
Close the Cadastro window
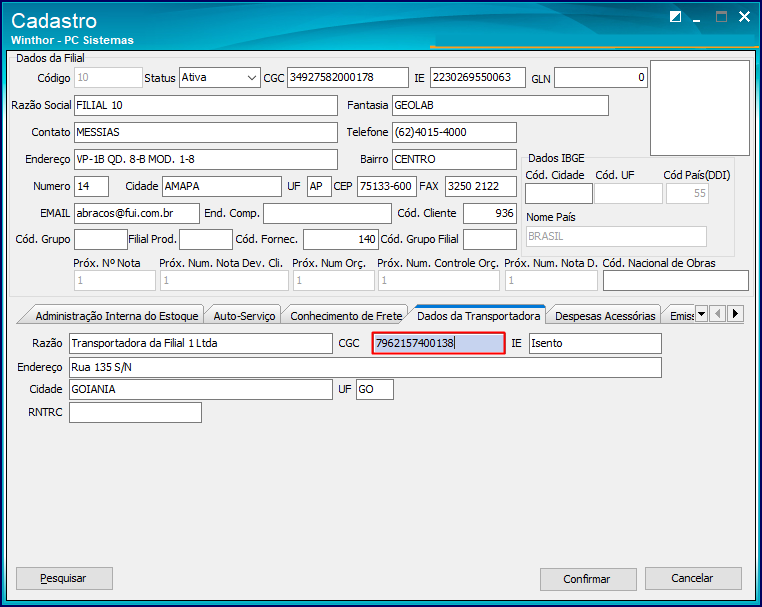point(744,17)
